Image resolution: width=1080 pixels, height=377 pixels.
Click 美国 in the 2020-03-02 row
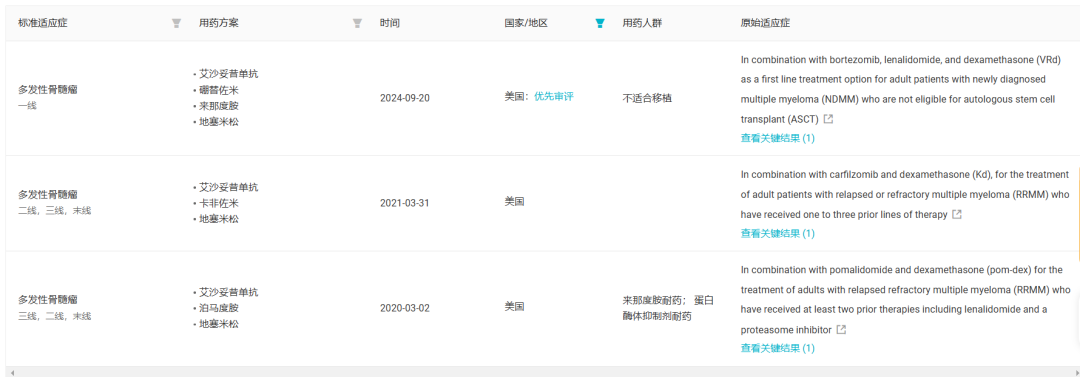(515, 307)
